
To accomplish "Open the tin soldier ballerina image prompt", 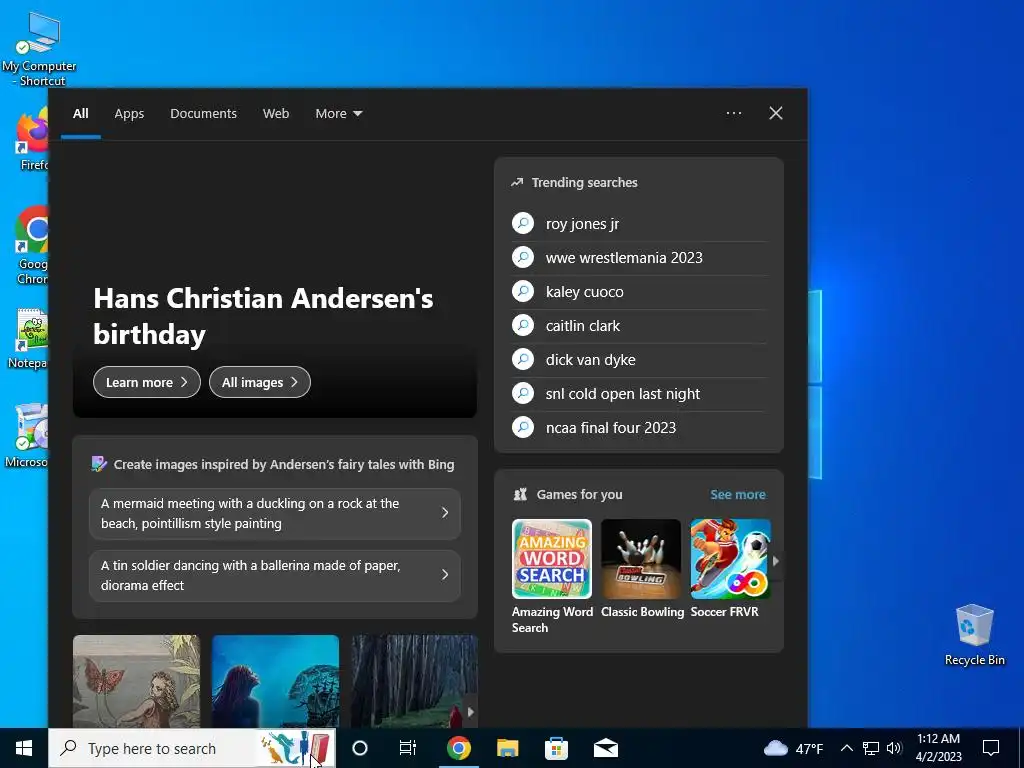I will point(275,575).
